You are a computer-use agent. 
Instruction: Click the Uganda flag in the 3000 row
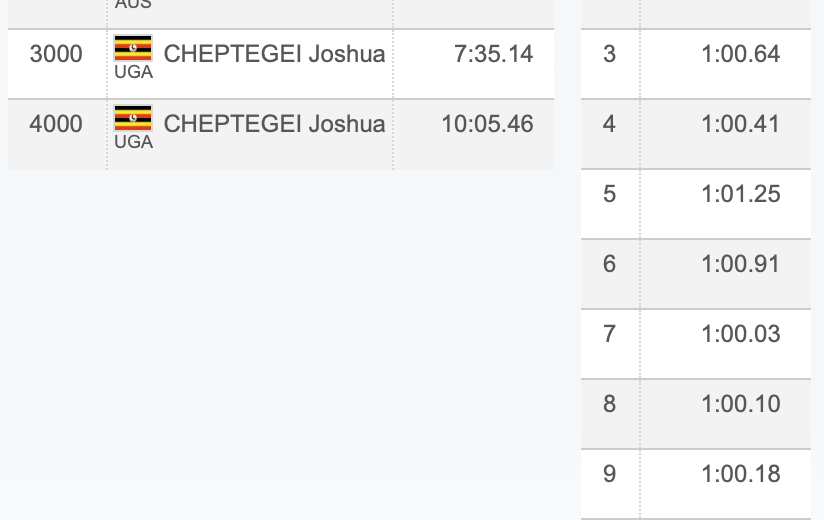[133, 48]
